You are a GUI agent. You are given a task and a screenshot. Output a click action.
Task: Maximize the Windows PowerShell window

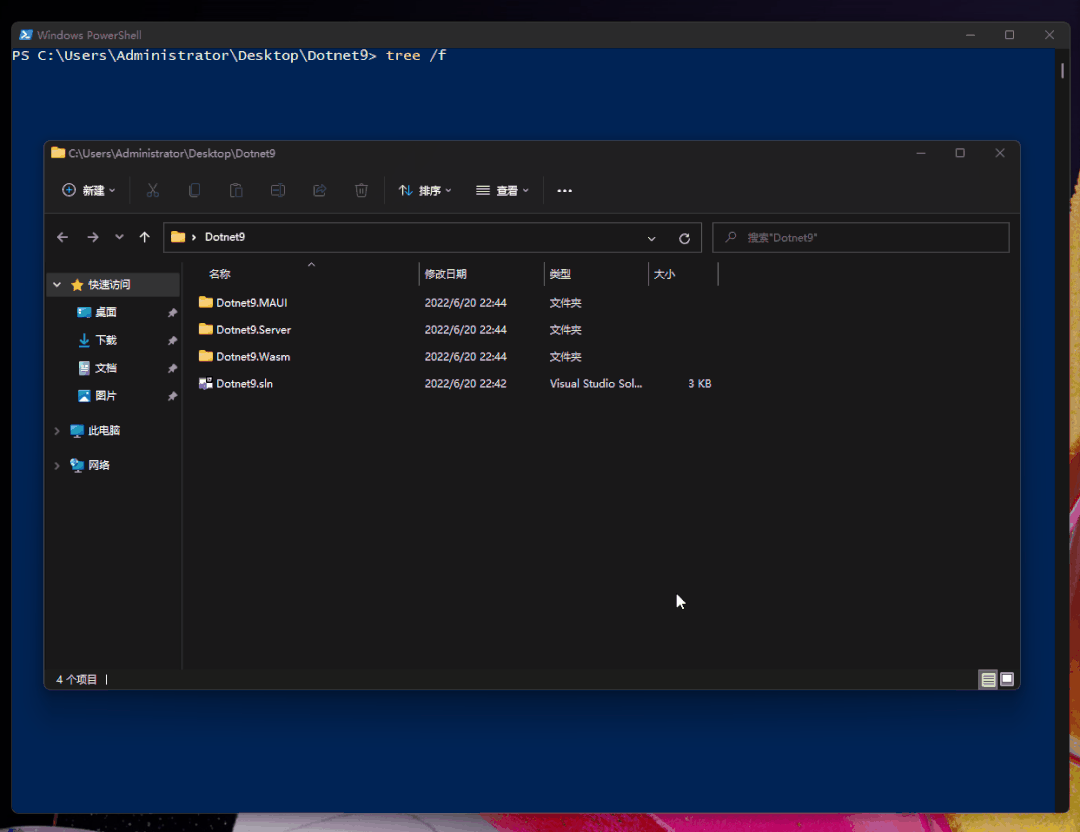(1009, 35)
